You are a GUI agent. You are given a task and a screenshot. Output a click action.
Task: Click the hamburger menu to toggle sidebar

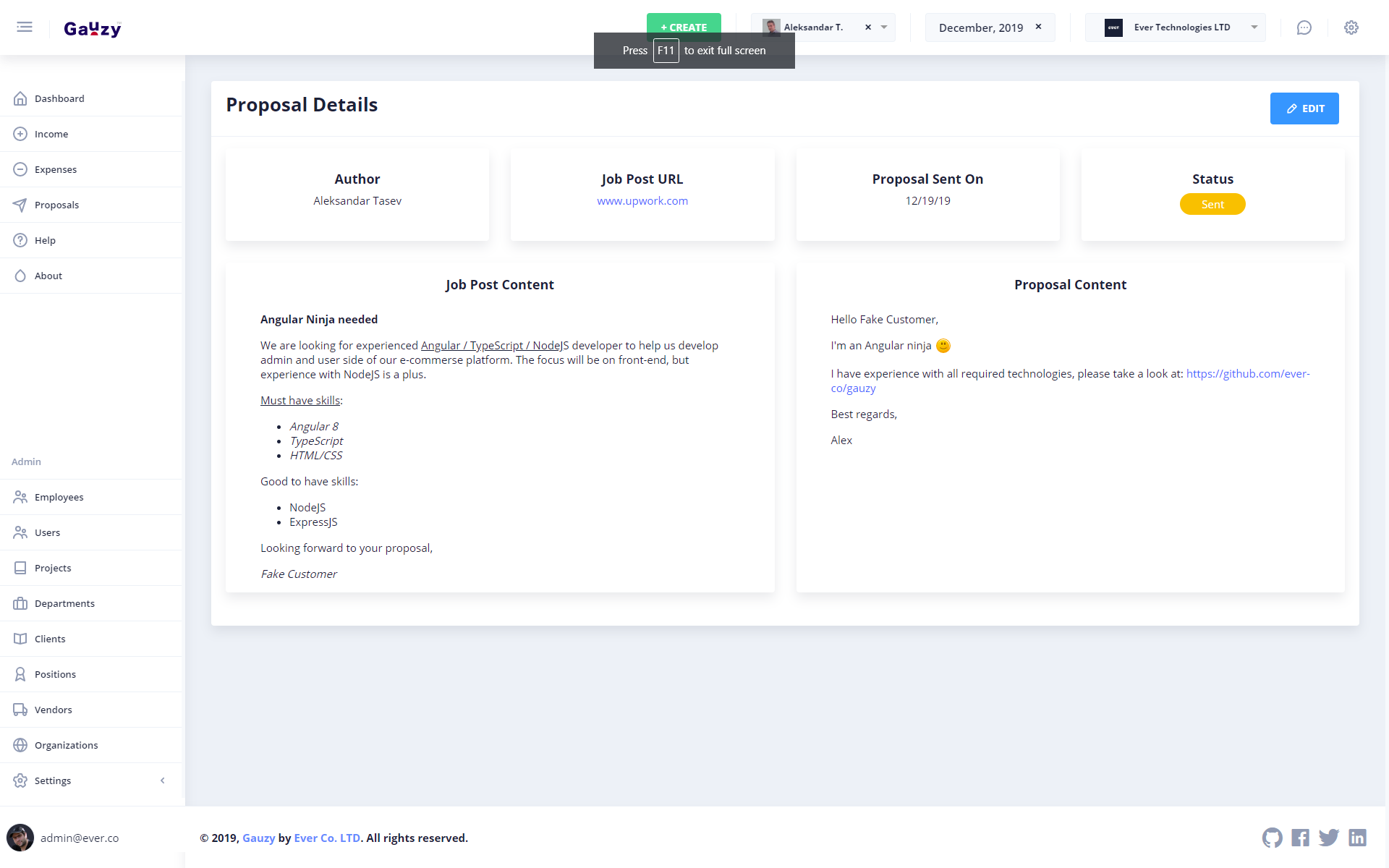24,27
